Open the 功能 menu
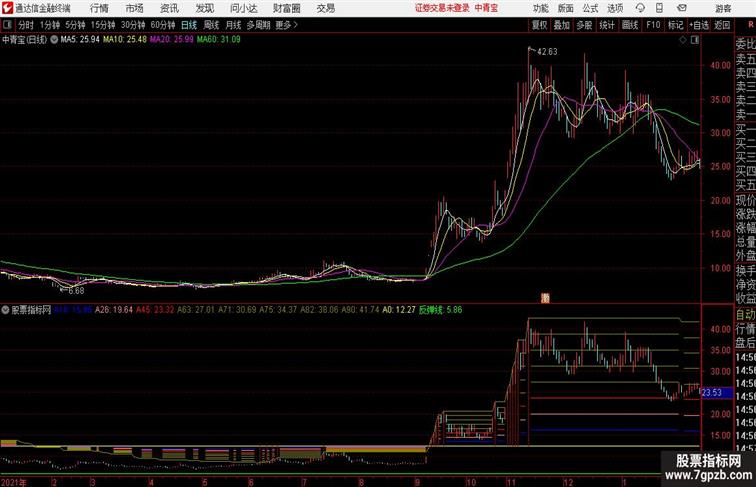Viewport: 756px width, 487px height. [540, 8]
